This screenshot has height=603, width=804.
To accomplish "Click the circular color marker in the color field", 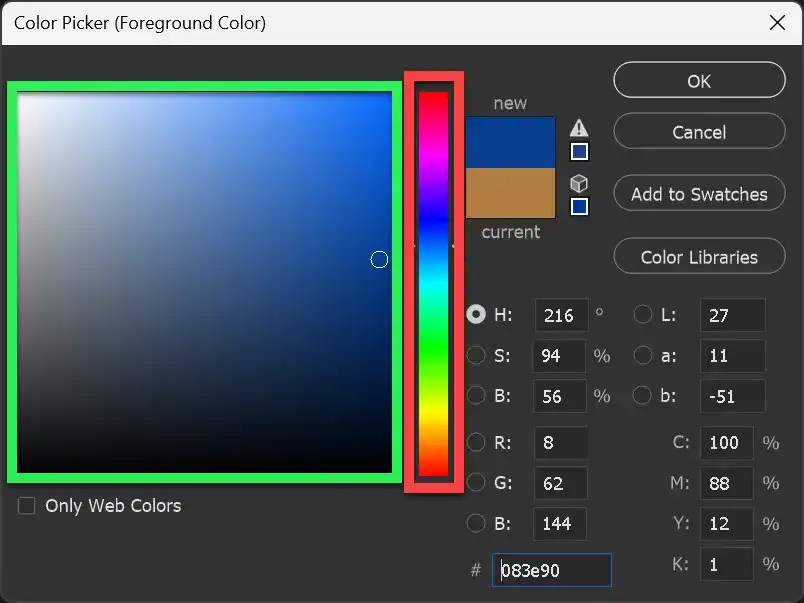I will pos(379,259).
